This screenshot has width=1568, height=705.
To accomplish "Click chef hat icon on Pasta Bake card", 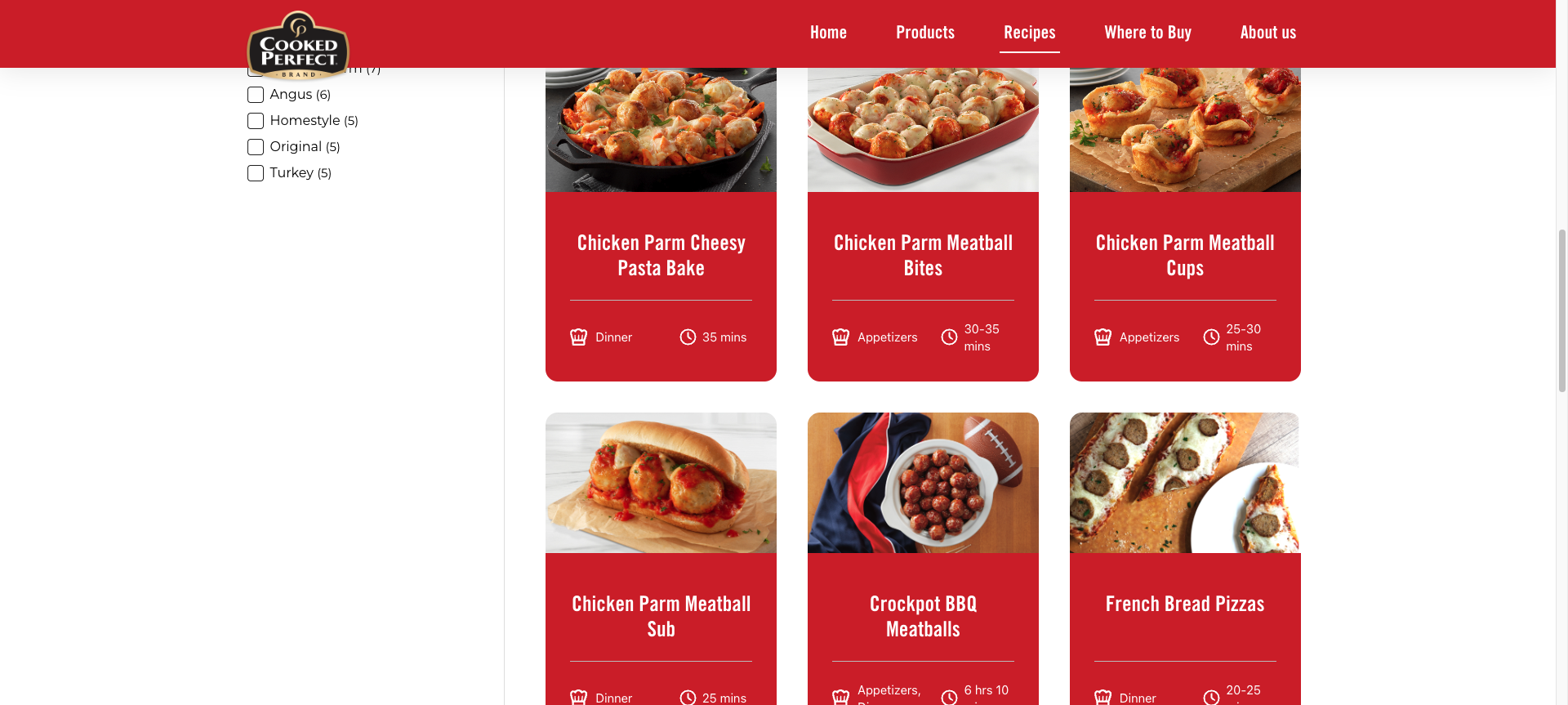I will pyautogui.click(x=578, y=337).
